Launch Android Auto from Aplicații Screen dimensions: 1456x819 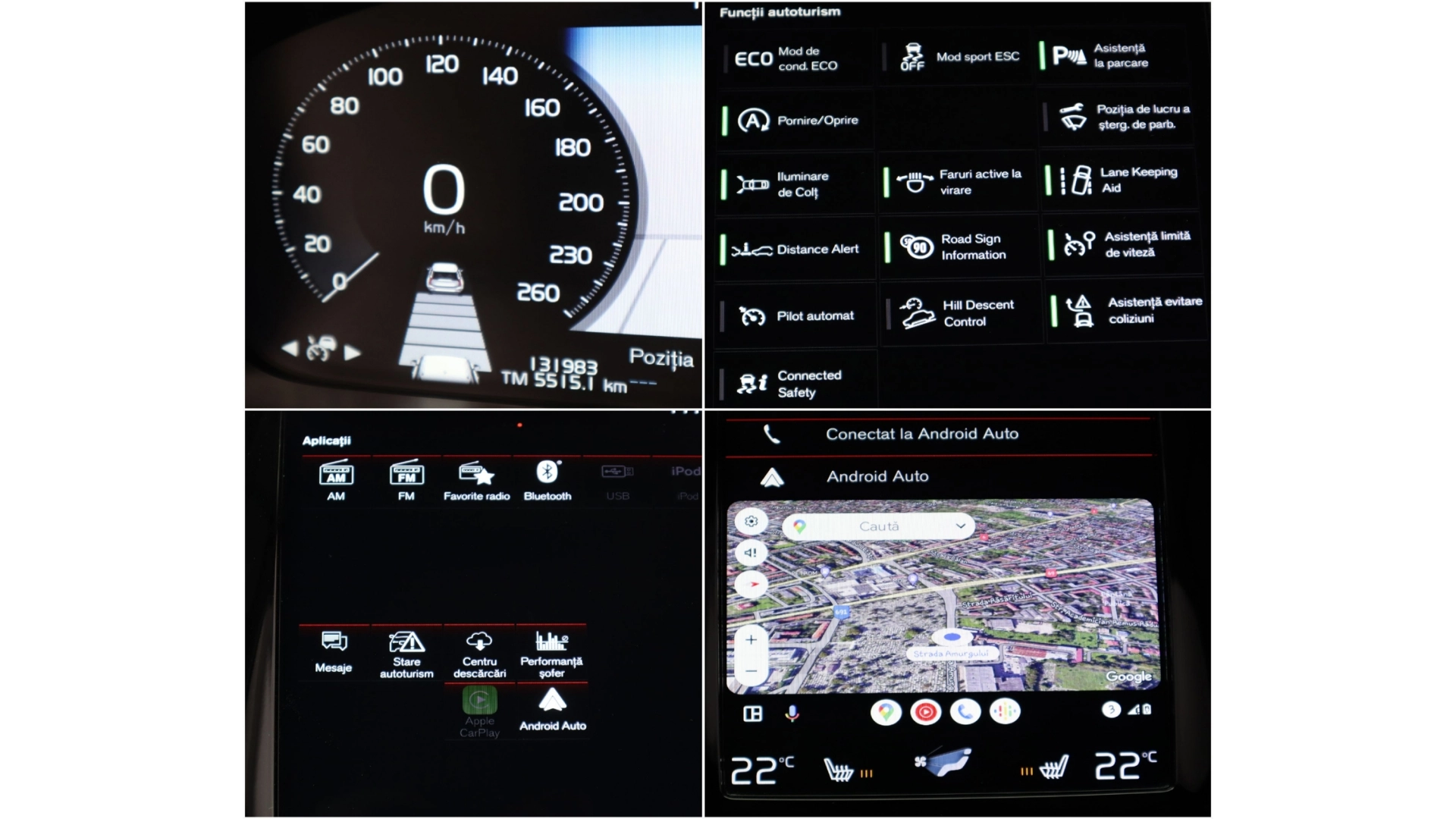point(552,709)
